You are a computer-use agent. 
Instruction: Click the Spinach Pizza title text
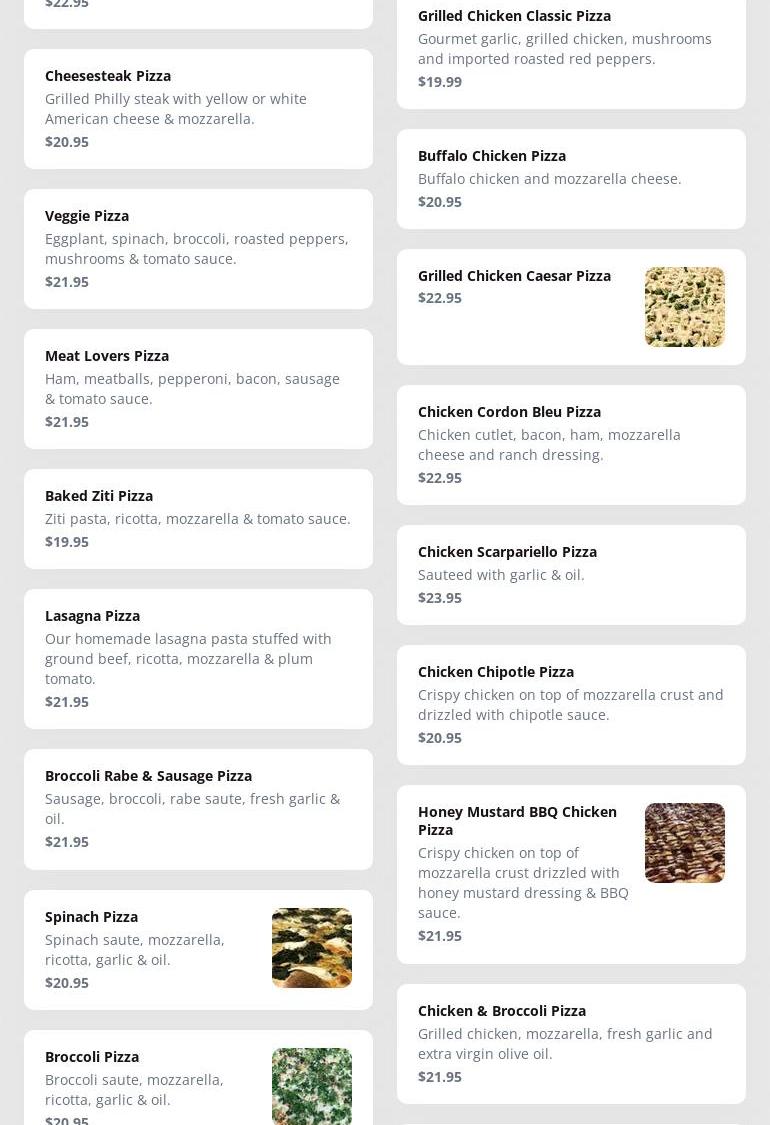click(x=91, y=917)
